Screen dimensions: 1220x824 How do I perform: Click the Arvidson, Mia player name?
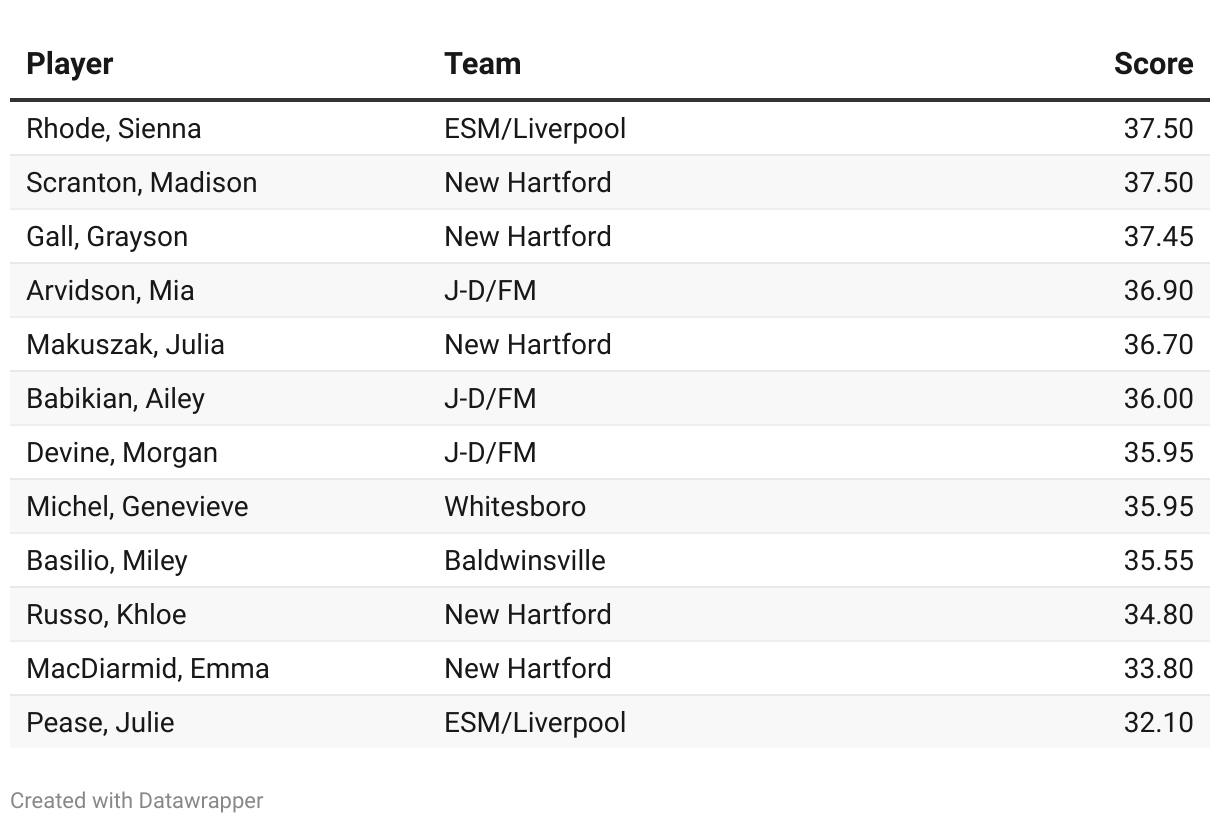click(x=110, y=291)
